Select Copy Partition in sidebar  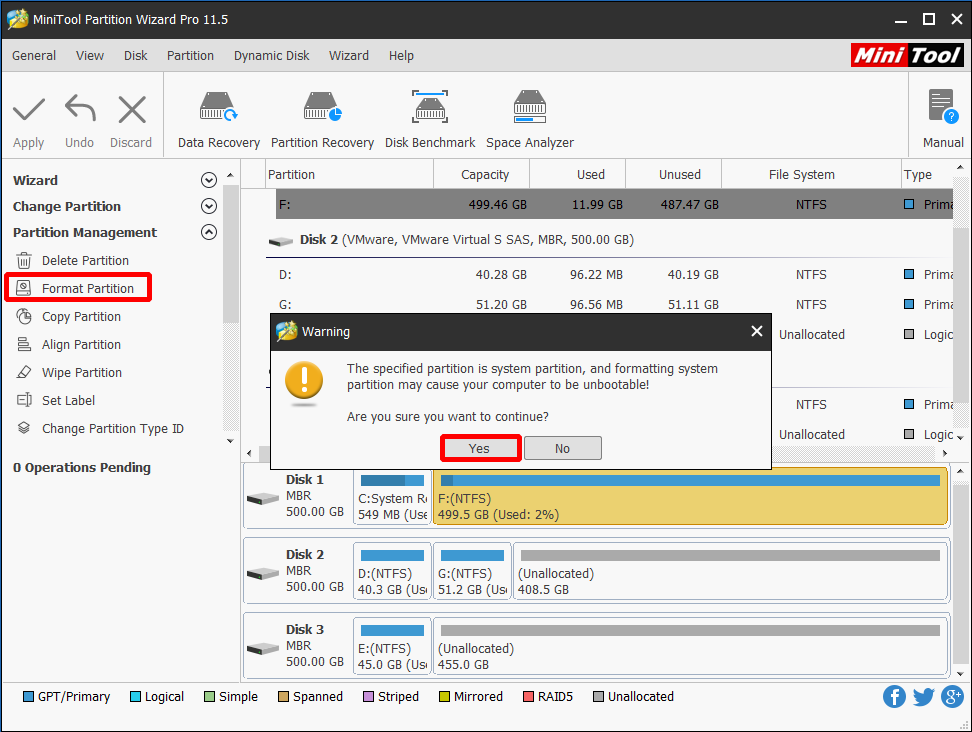(x=81, y=316)
